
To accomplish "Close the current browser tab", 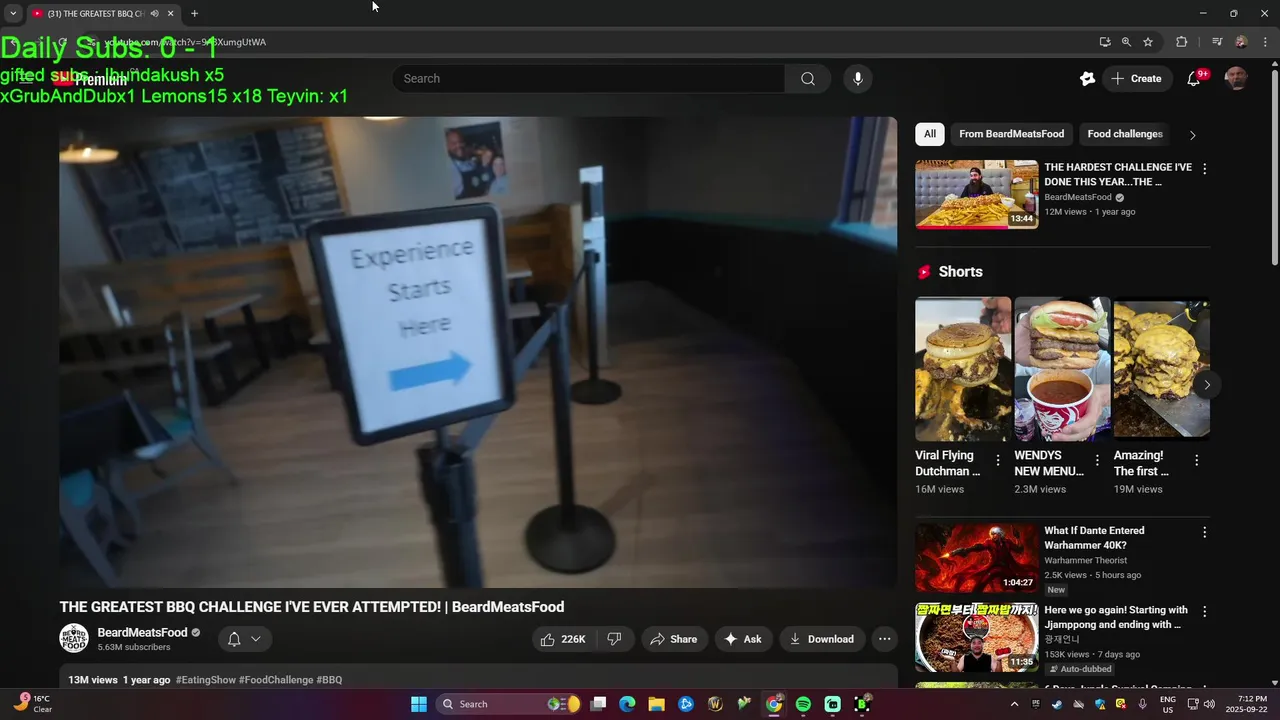I will pyautogui.click(x=171, y=14).
